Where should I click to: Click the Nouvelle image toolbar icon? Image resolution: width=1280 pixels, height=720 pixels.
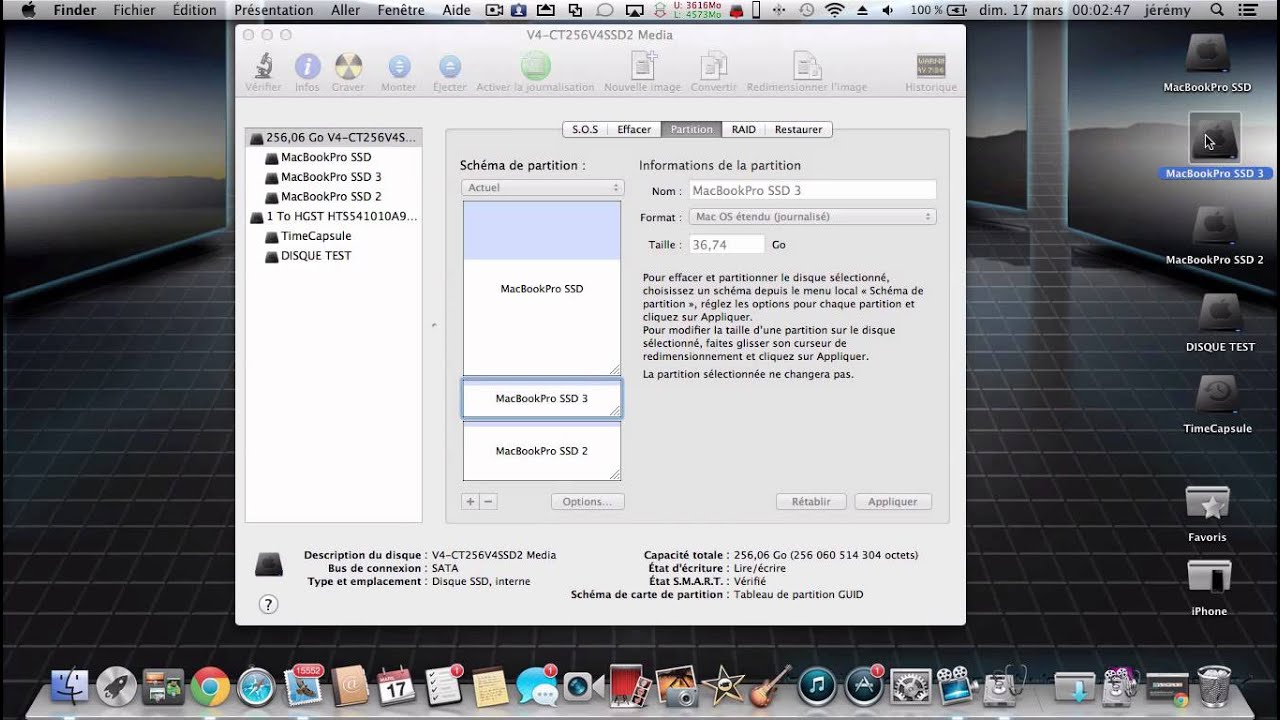pos(643,66)
